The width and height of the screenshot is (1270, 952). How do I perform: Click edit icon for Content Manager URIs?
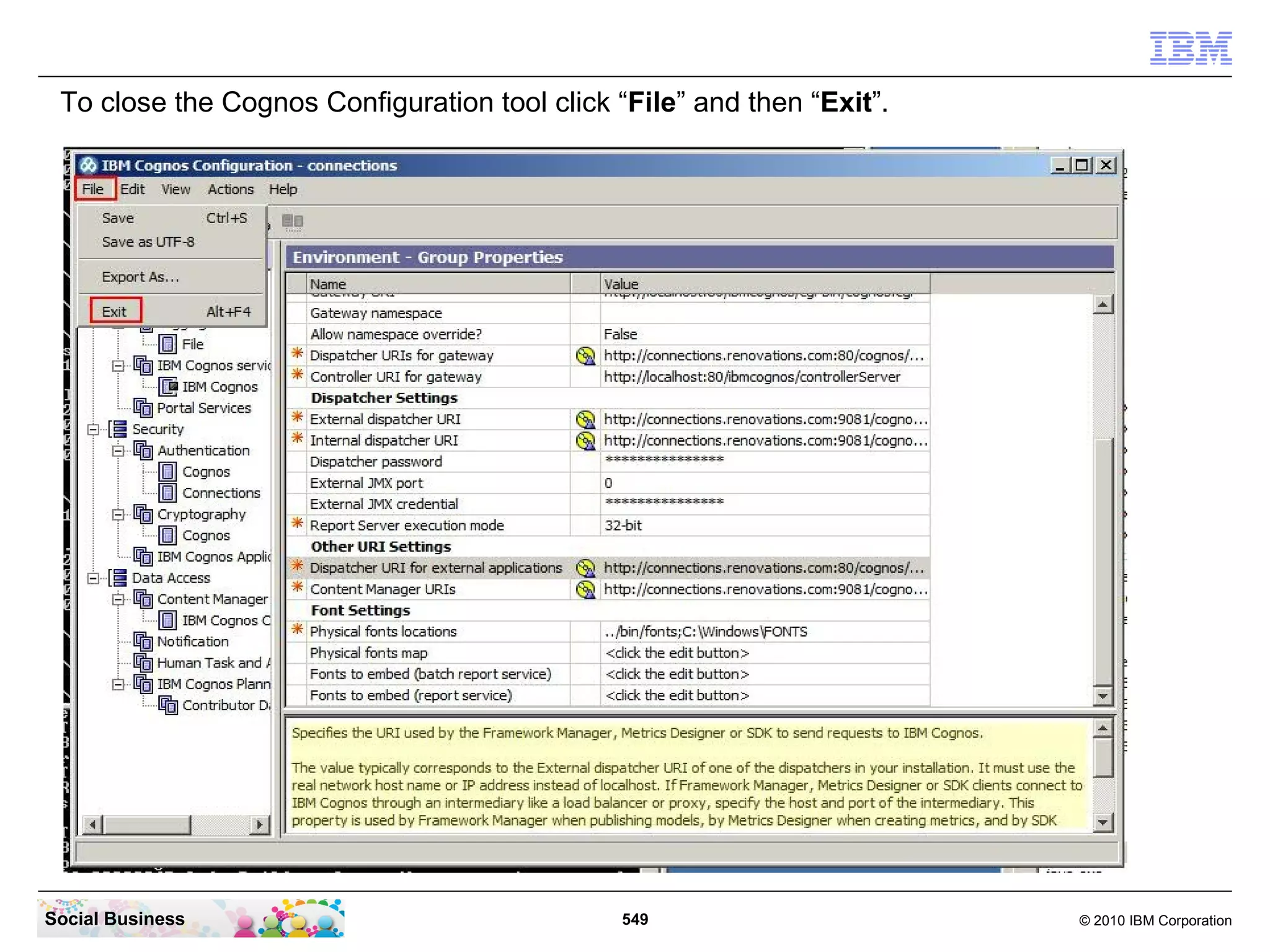(585, 589)
